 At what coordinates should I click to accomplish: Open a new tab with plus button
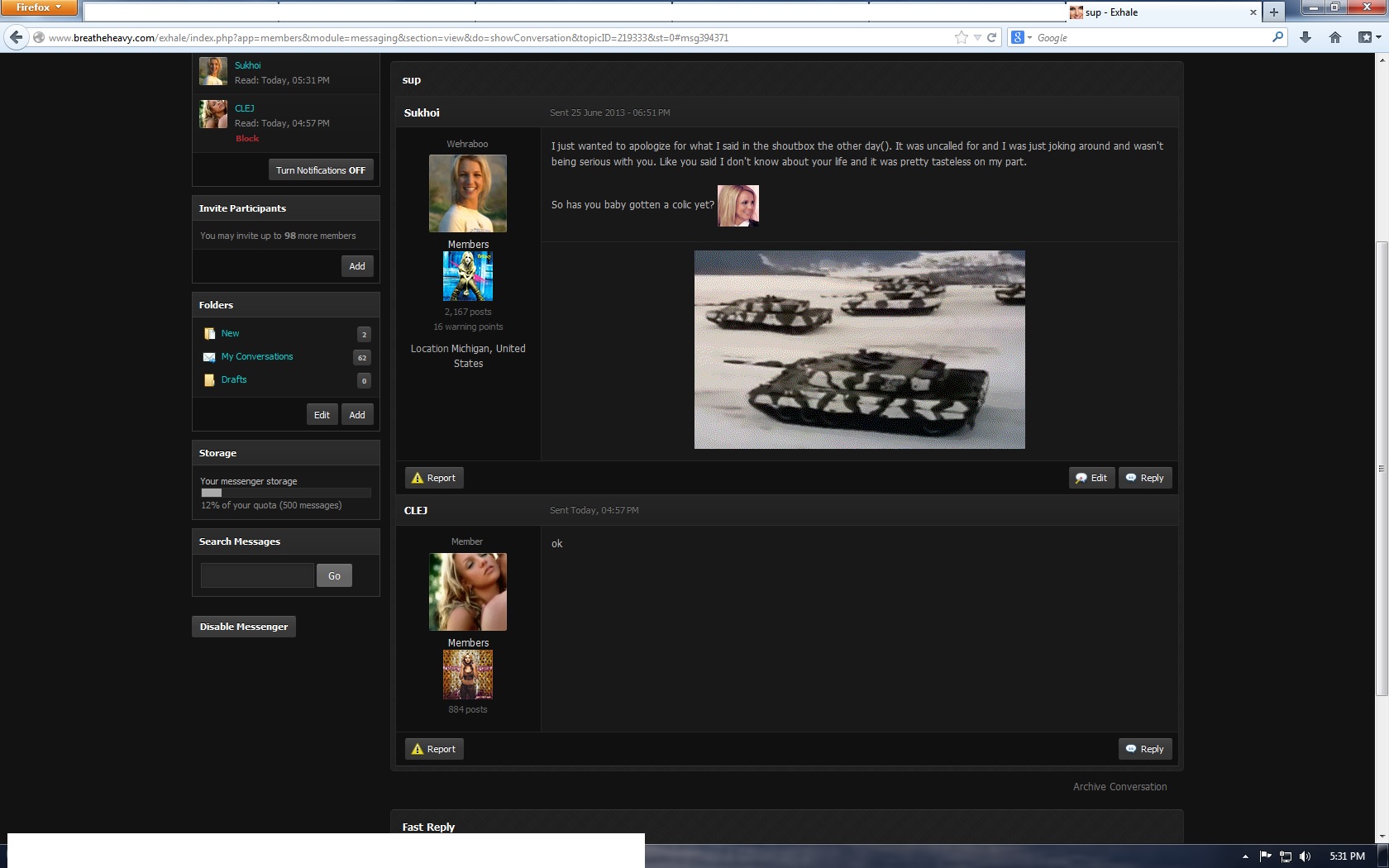point(1274,12)
